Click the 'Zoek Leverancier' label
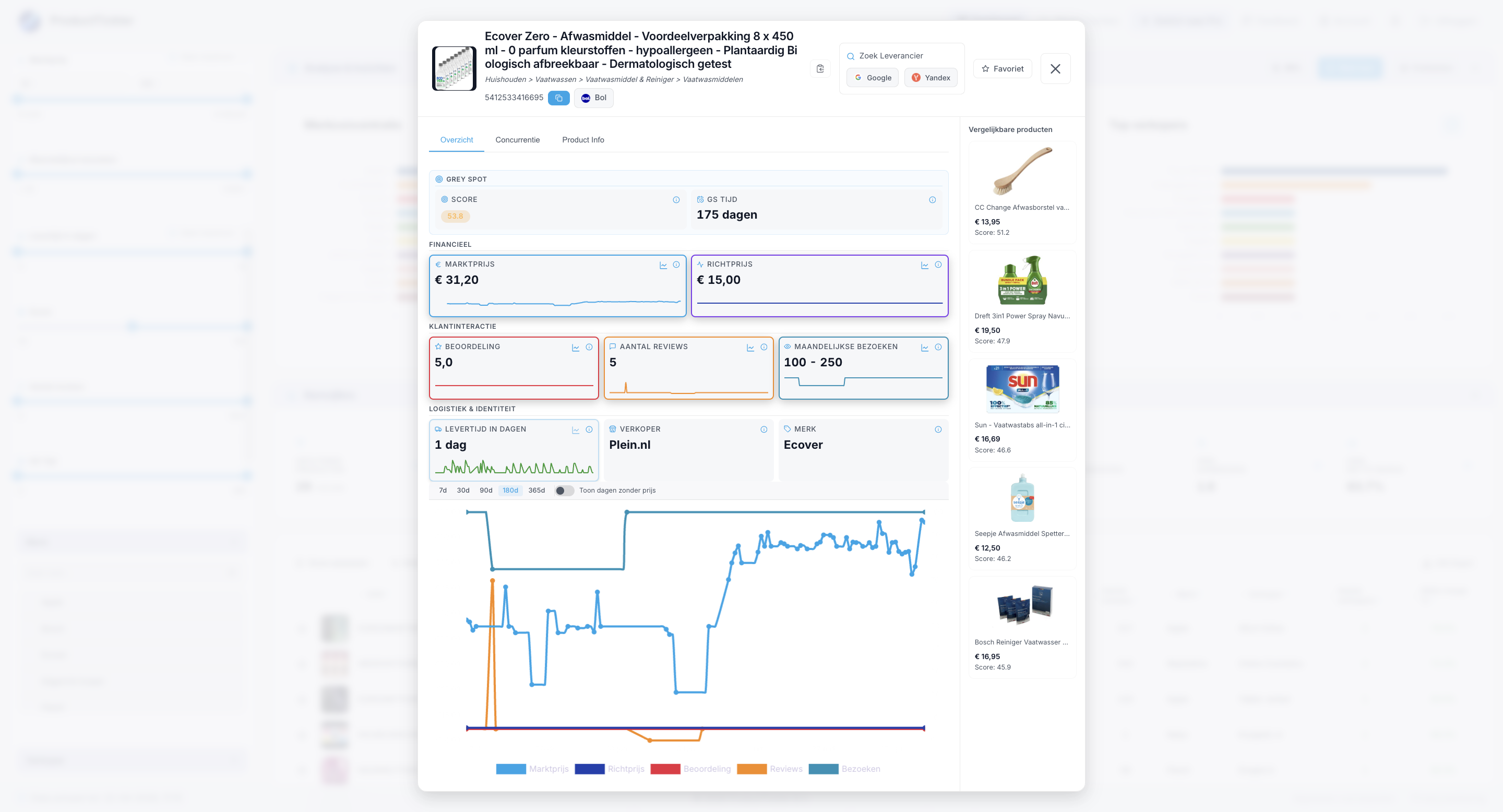The width and height of the screenshot is (1503, 812). coord(891,56)
